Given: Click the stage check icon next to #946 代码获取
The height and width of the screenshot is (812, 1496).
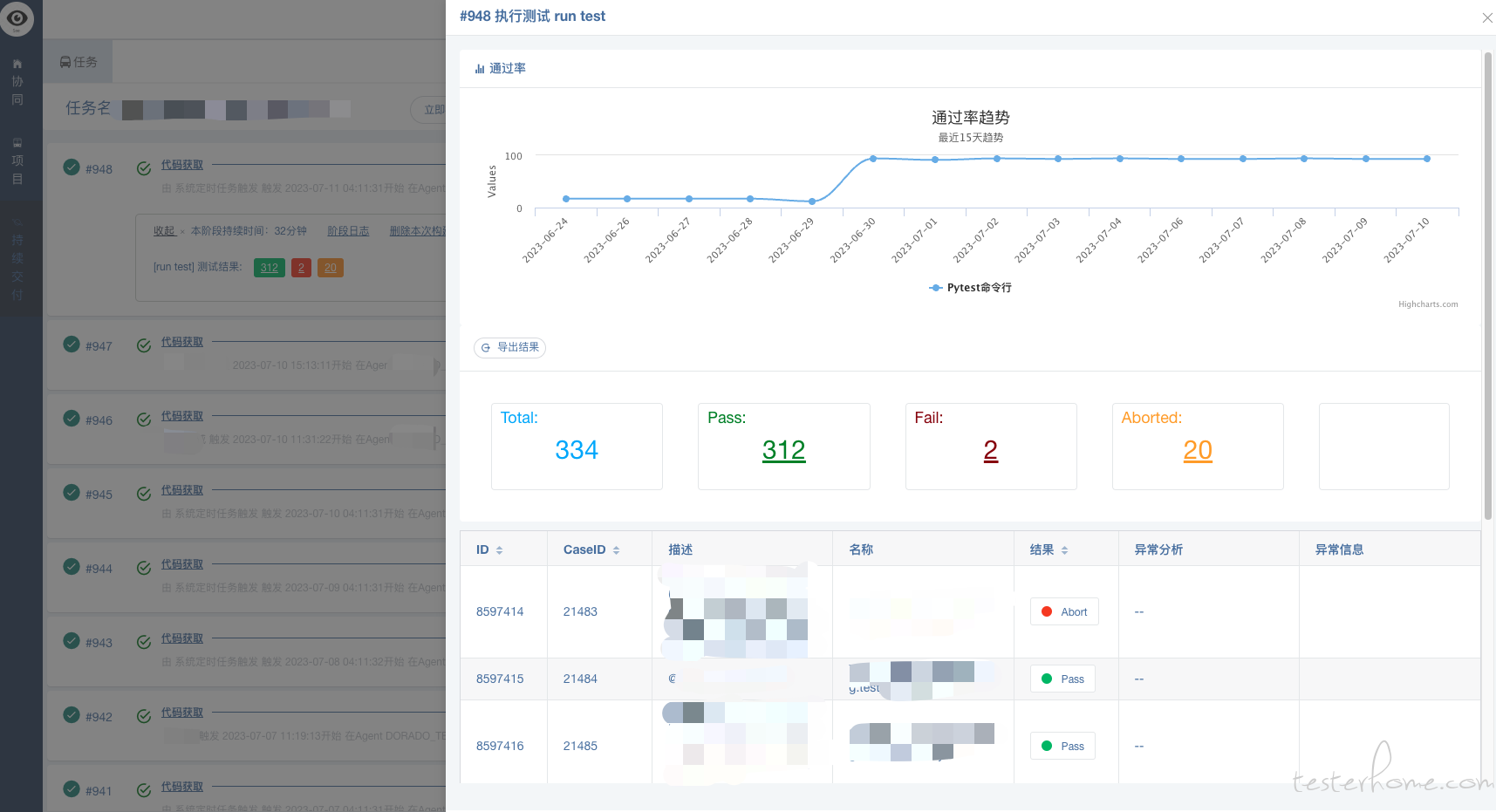Looking at the screenshot, I should click(144, 420).
